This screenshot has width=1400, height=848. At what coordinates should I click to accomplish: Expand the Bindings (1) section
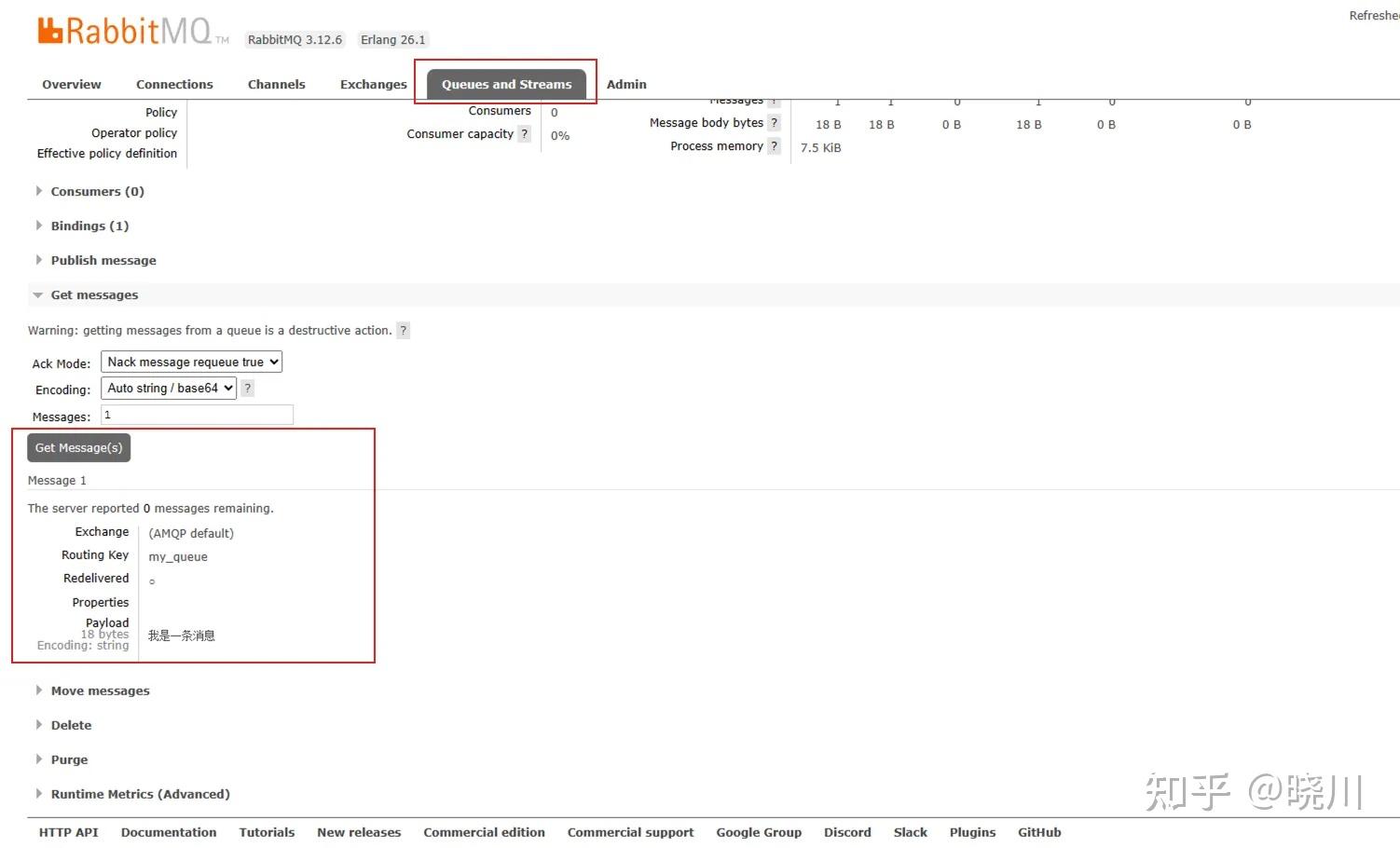[x=89, y=226]
